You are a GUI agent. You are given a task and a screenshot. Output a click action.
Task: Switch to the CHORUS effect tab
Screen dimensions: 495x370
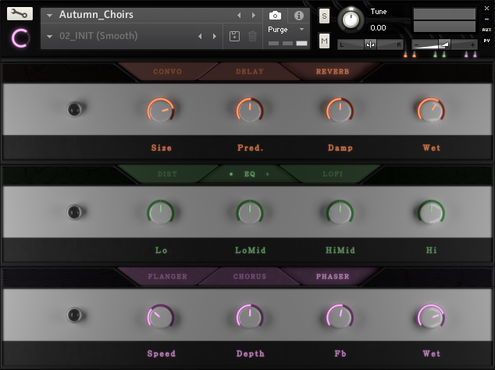pyautogui.click(x=250, y=276)
